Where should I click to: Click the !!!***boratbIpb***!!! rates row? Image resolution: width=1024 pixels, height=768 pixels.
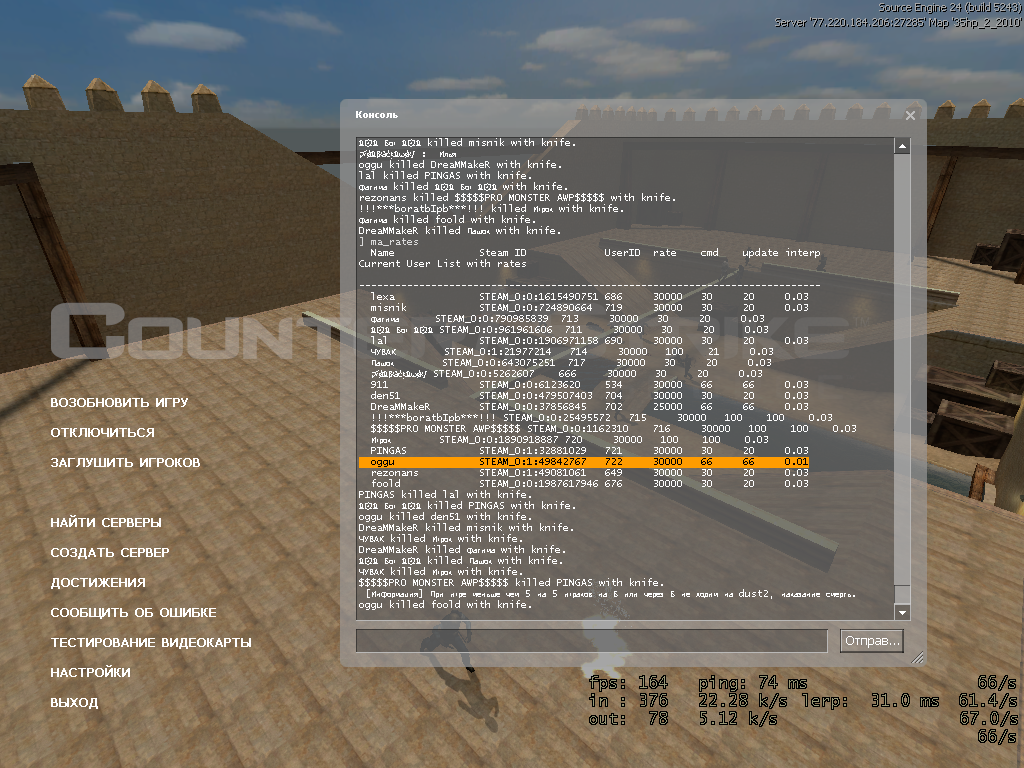click(x=601, y=417)
